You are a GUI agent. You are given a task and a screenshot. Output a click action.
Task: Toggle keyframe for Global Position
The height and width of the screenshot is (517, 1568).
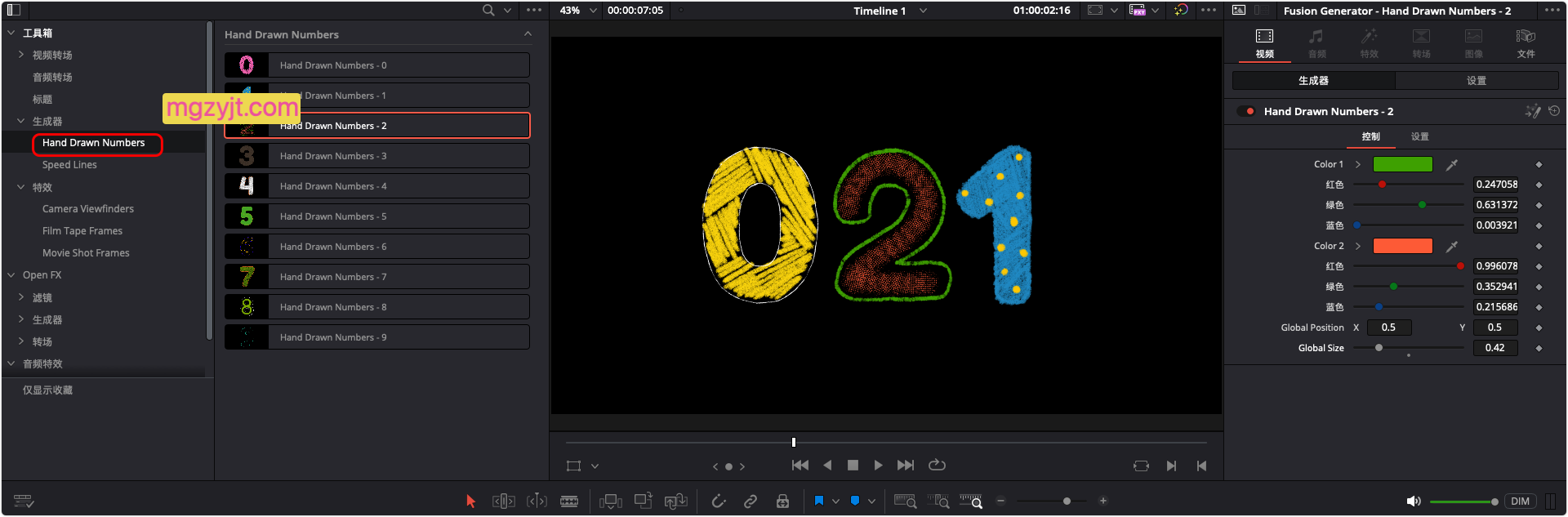(x=1539, y=328)
